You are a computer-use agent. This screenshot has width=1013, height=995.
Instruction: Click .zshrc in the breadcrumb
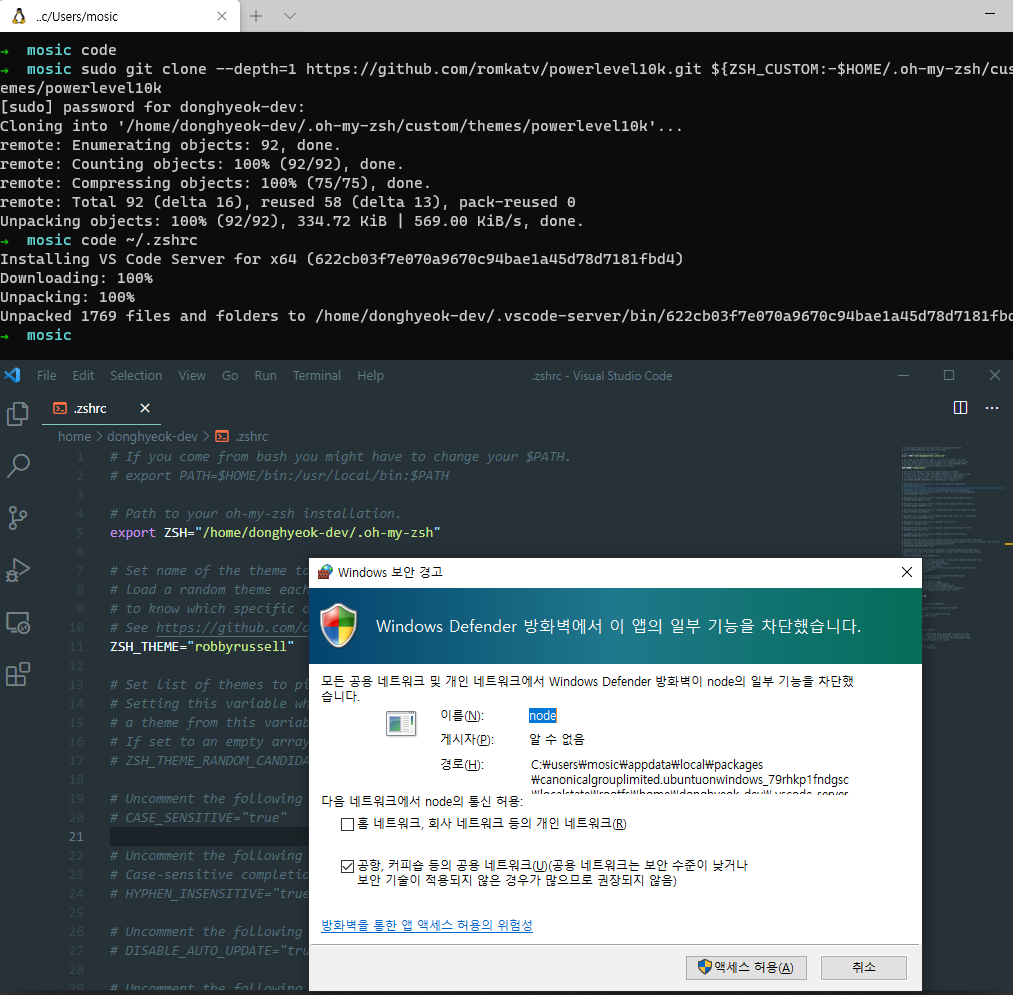[x=252, y=437]
